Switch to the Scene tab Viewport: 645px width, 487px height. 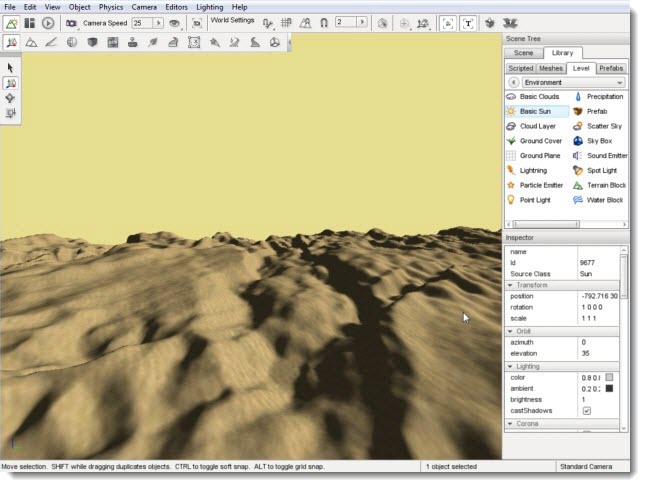523,53
